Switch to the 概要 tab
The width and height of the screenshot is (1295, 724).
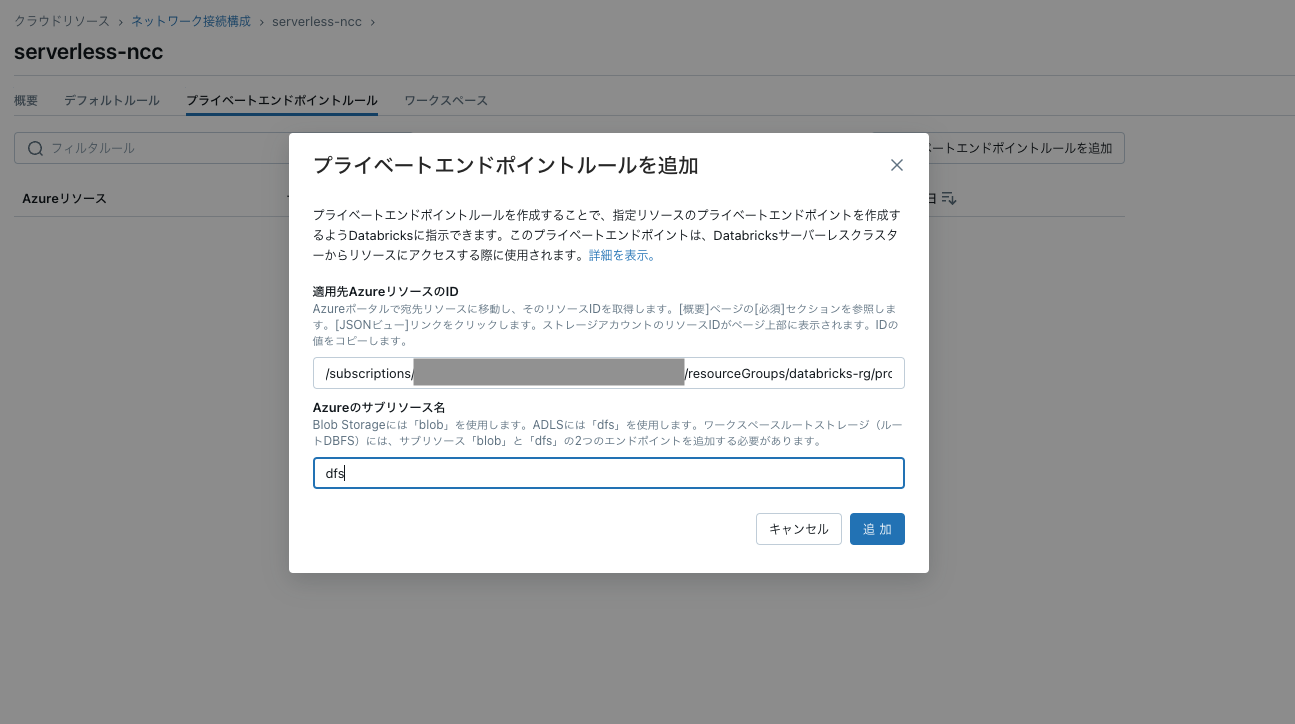pyautogui.click(x=25, y=100)
